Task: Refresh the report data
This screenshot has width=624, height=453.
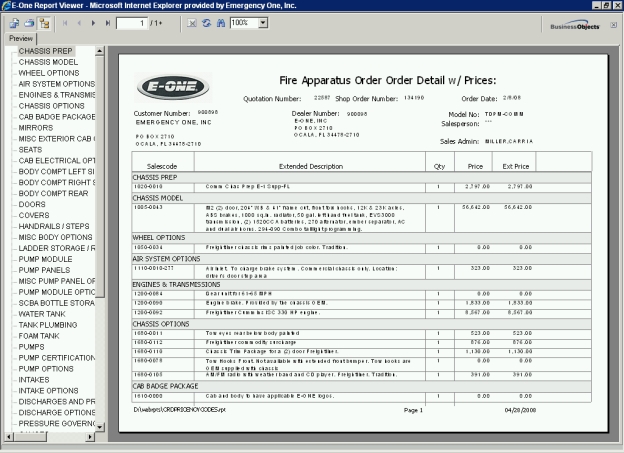Action: (x=206, y=23)
